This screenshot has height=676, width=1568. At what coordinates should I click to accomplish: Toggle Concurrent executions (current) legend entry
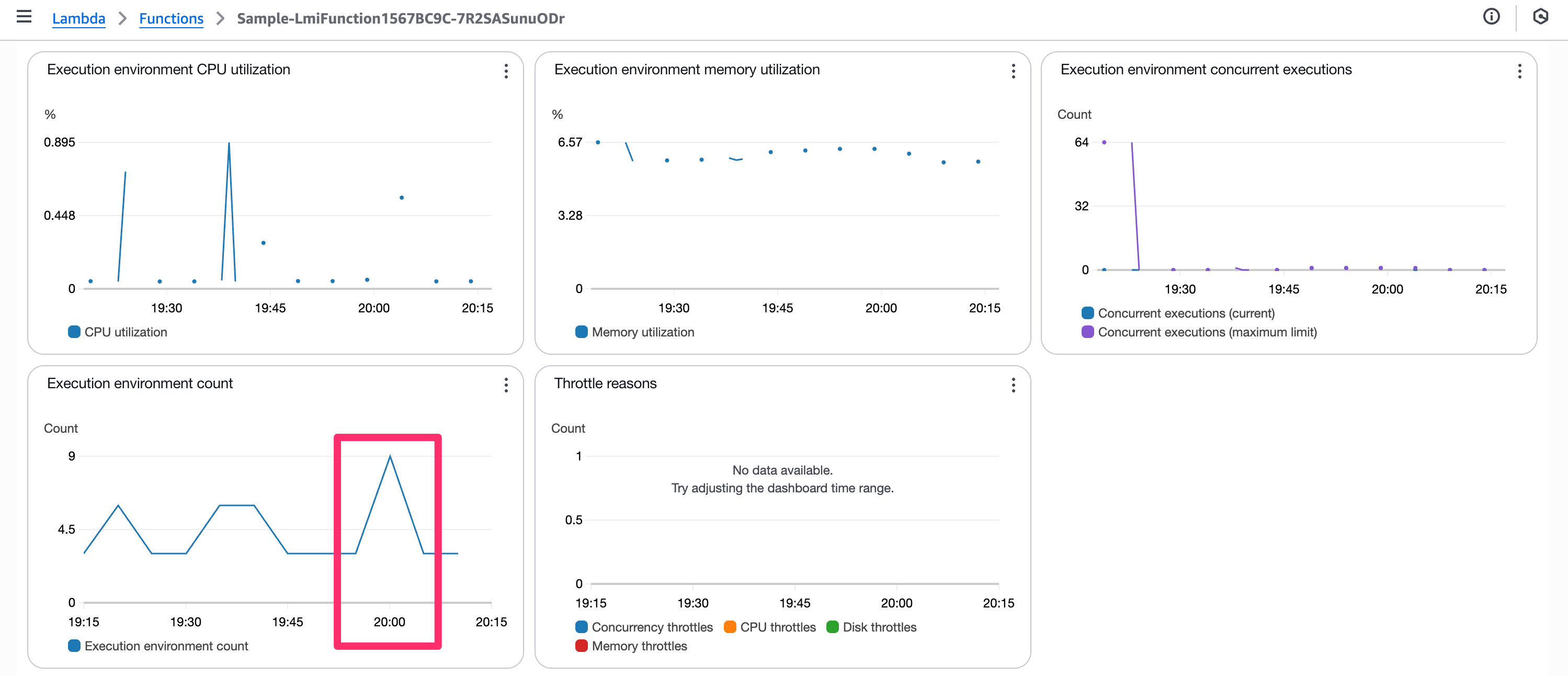(x=1185, y=313)
